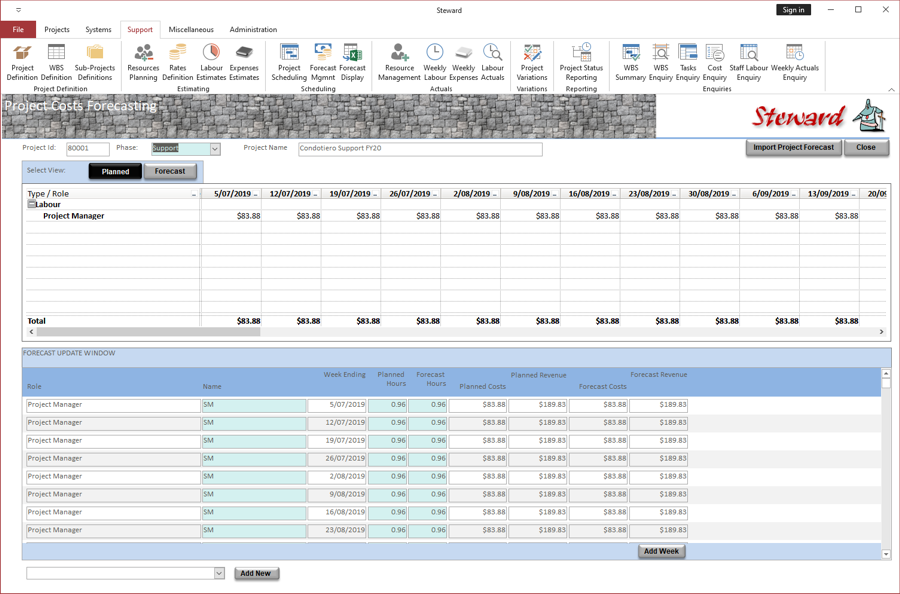Click the grid horizontal scrollbar thumb
Screen dimensions: 900x594
(148, 332)
